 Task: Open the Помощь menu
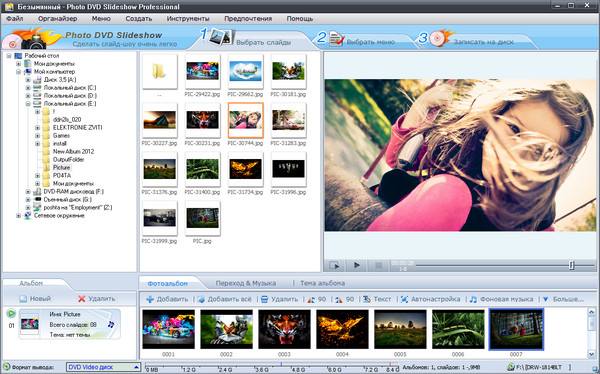click(x=300, y=18)
